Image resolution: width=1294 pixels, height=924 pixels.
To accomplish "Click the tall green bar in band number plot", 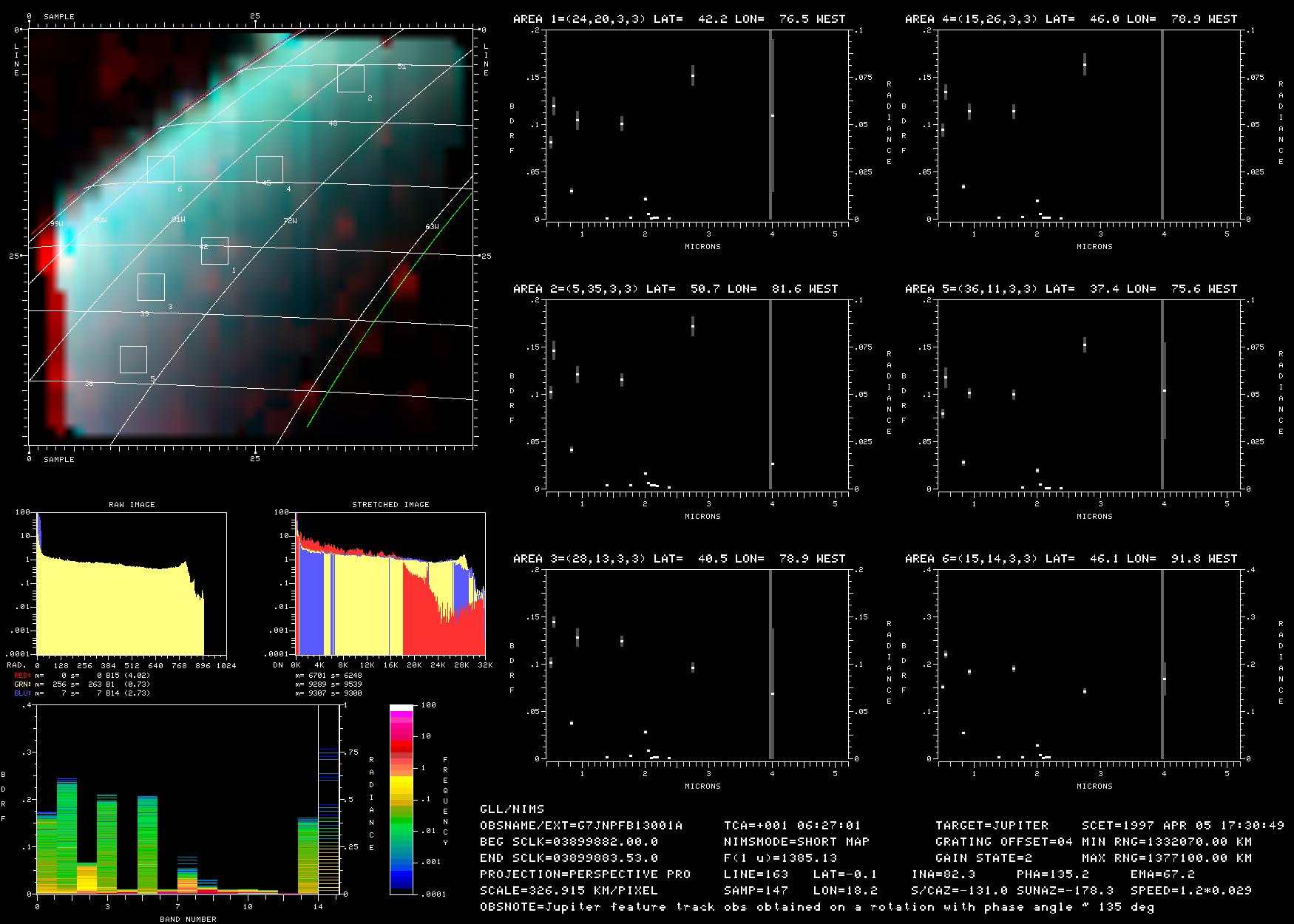I will 67,835.
